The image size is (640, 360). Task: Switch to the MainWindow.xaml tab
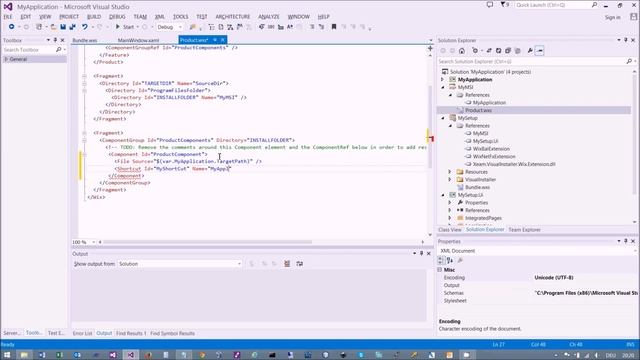tap(138, 40)
